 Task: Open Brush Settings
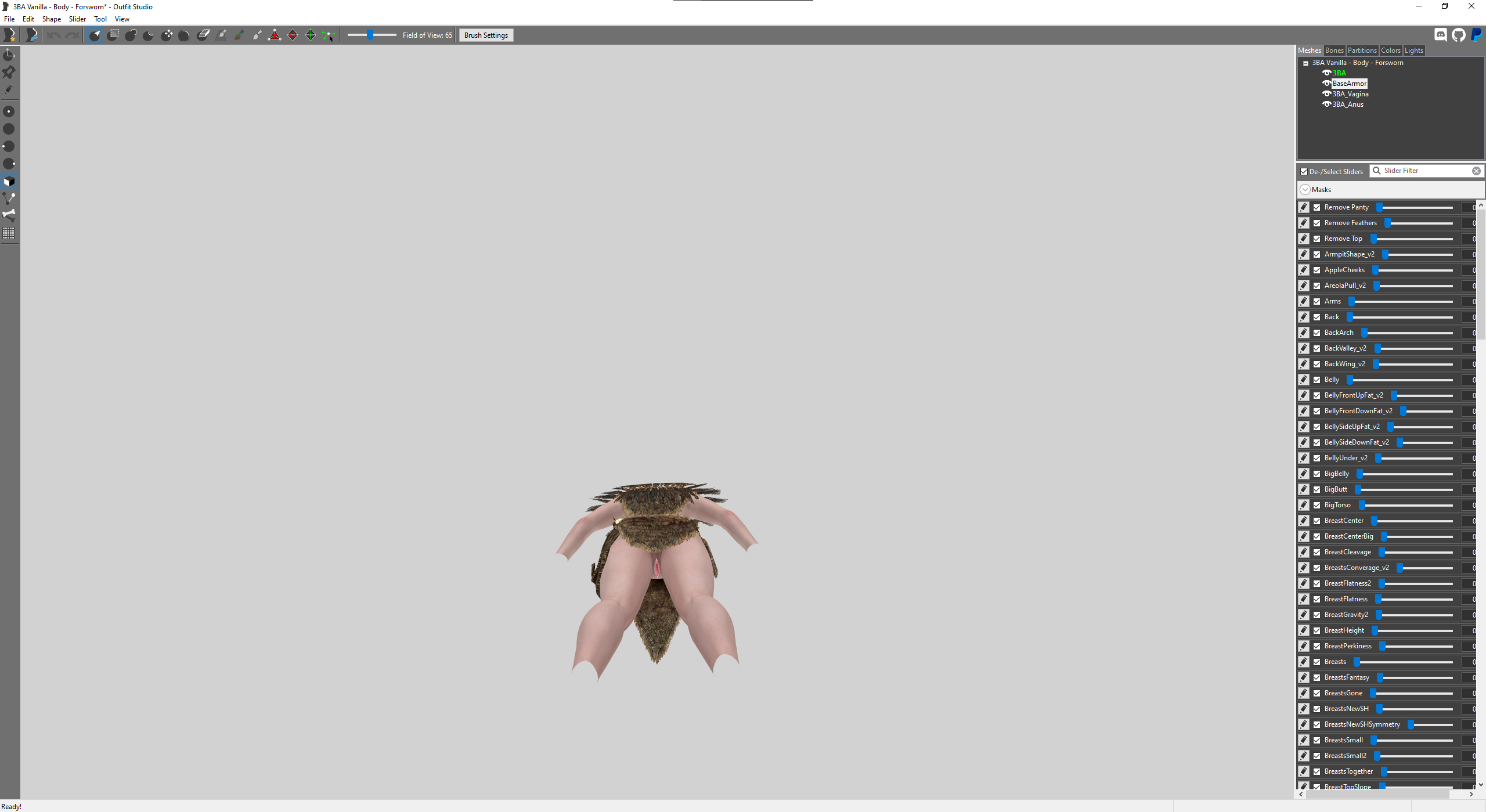(486, 35)
